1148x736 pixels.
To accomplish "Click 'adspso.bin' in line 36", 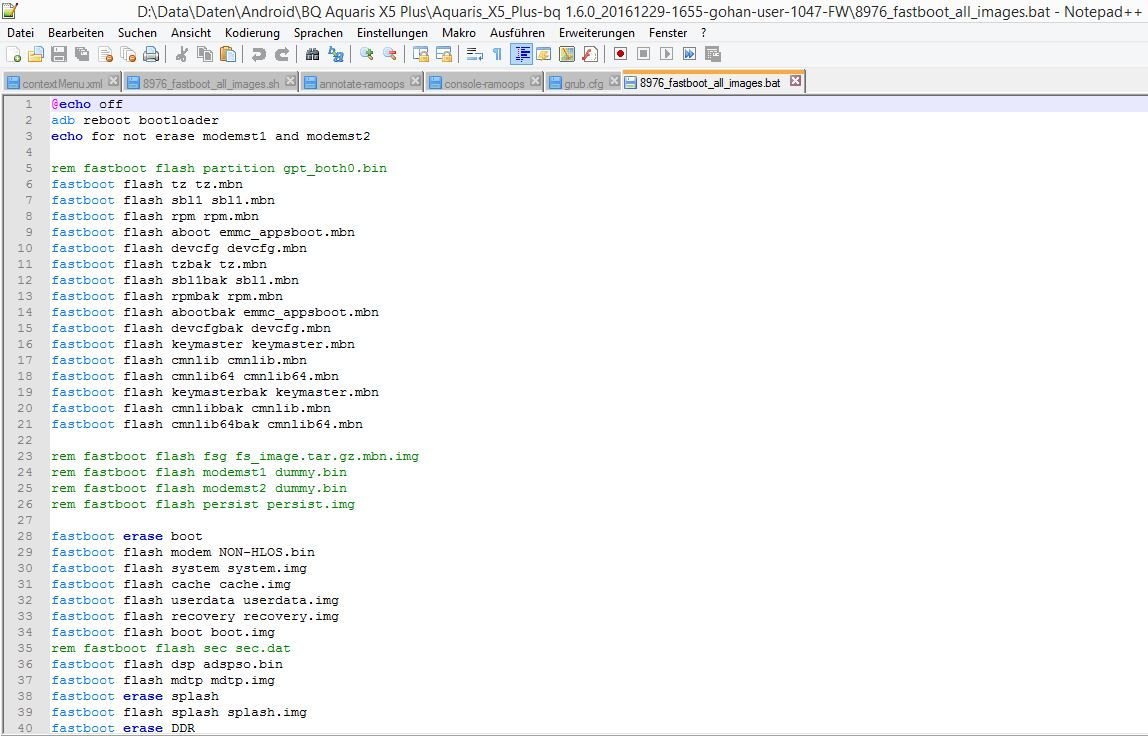I will point(243,664).
